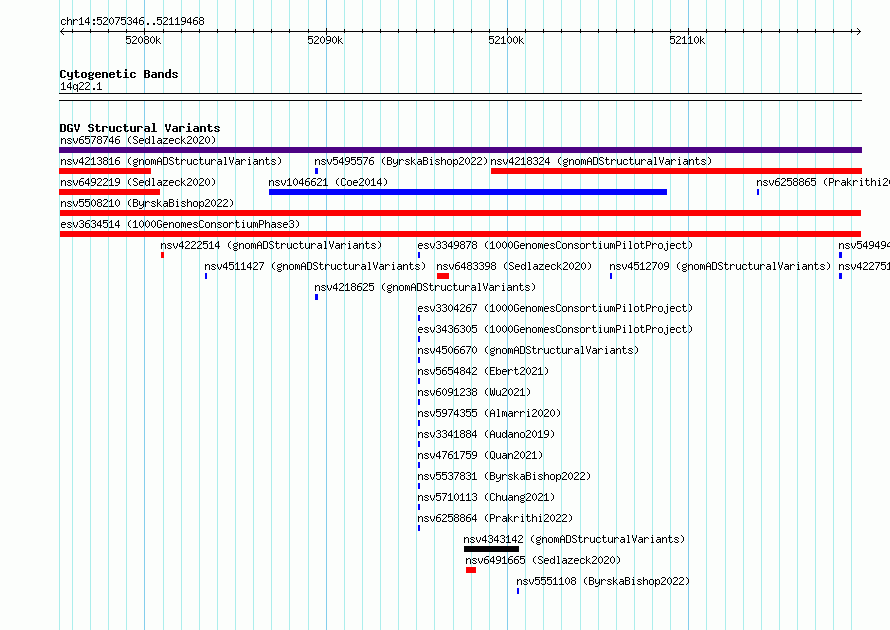Viewport: 890px width, 630px height.
Task: Open variant nsv4343142 (gnomADStructuralVariants) label
Action: tap(574, 539)
